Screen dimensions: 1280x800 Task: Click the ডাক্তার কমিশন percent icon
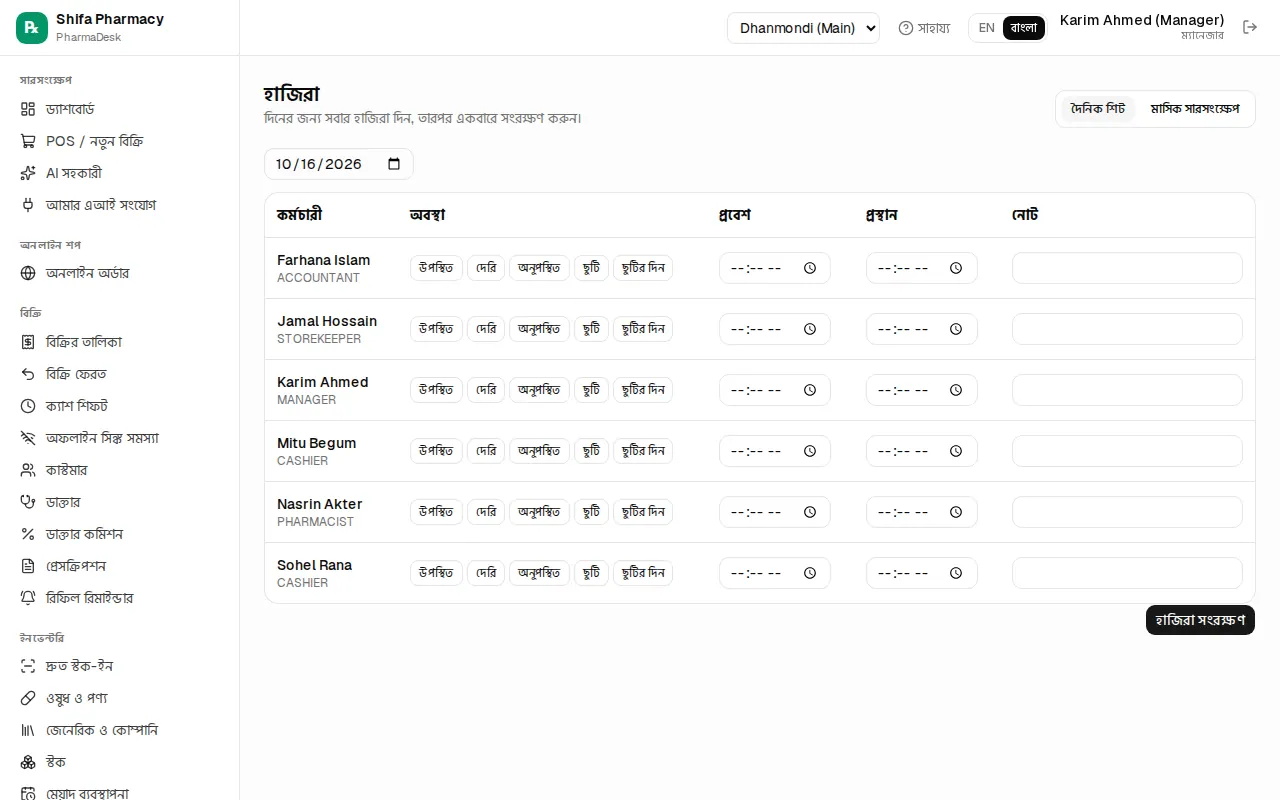[28, 534]
